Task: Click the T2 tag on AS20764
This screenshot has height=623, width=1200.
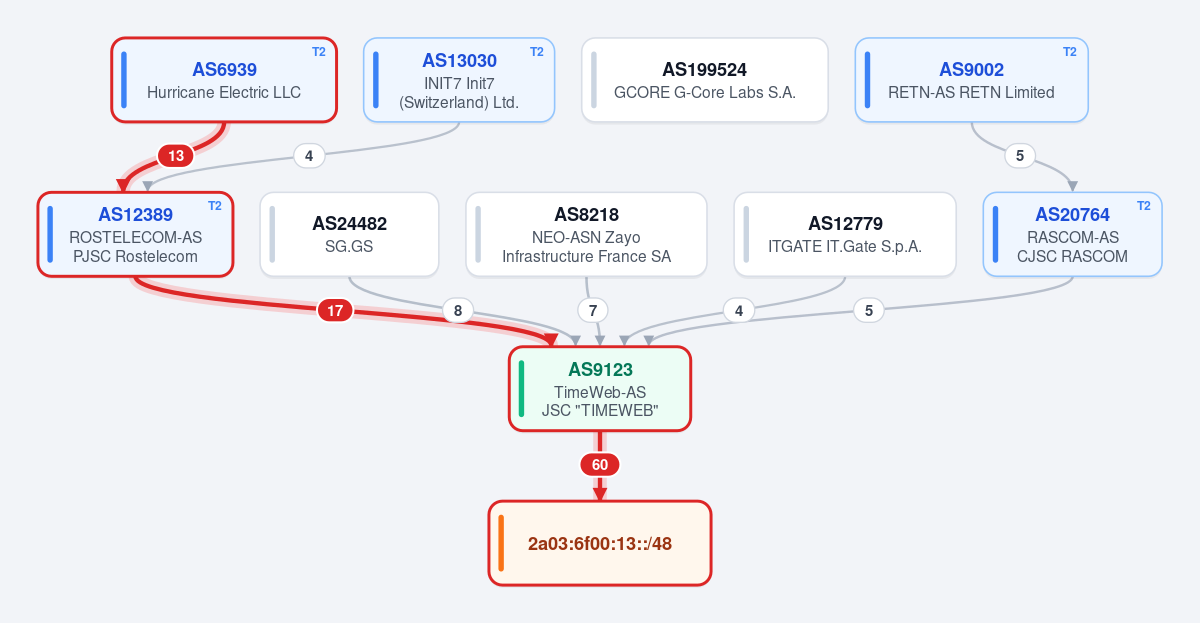Action: point(1144,206)
